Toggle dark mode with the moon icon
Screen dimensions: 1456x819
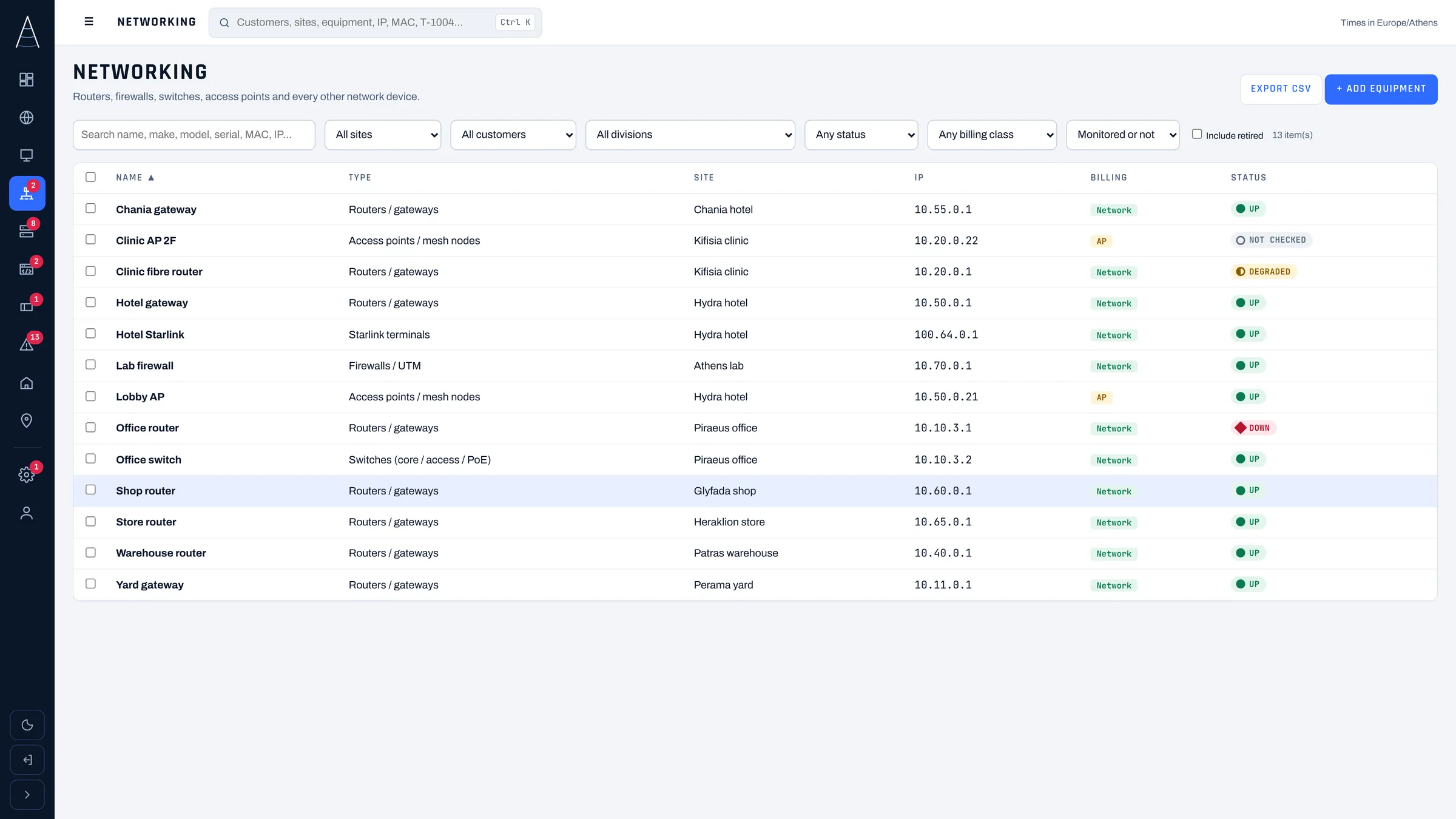click(27, 724)
